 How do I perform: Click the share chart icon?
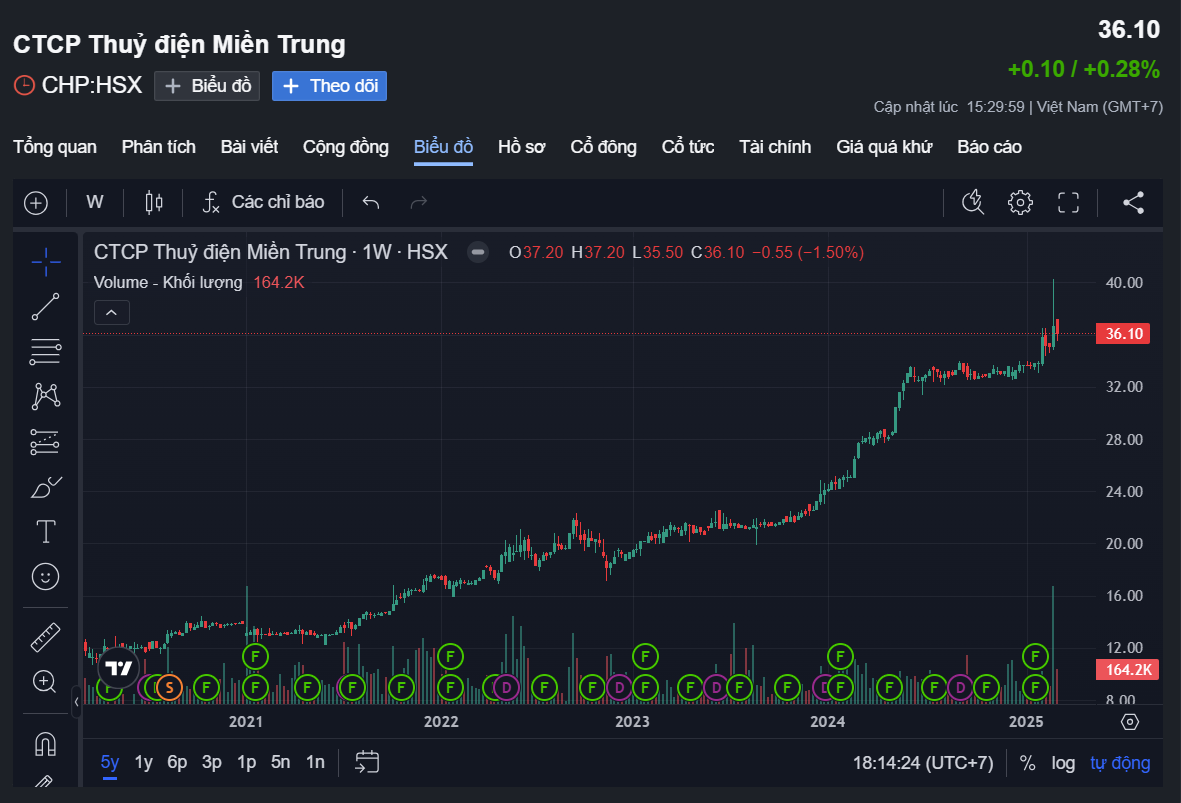(1133, 203)
